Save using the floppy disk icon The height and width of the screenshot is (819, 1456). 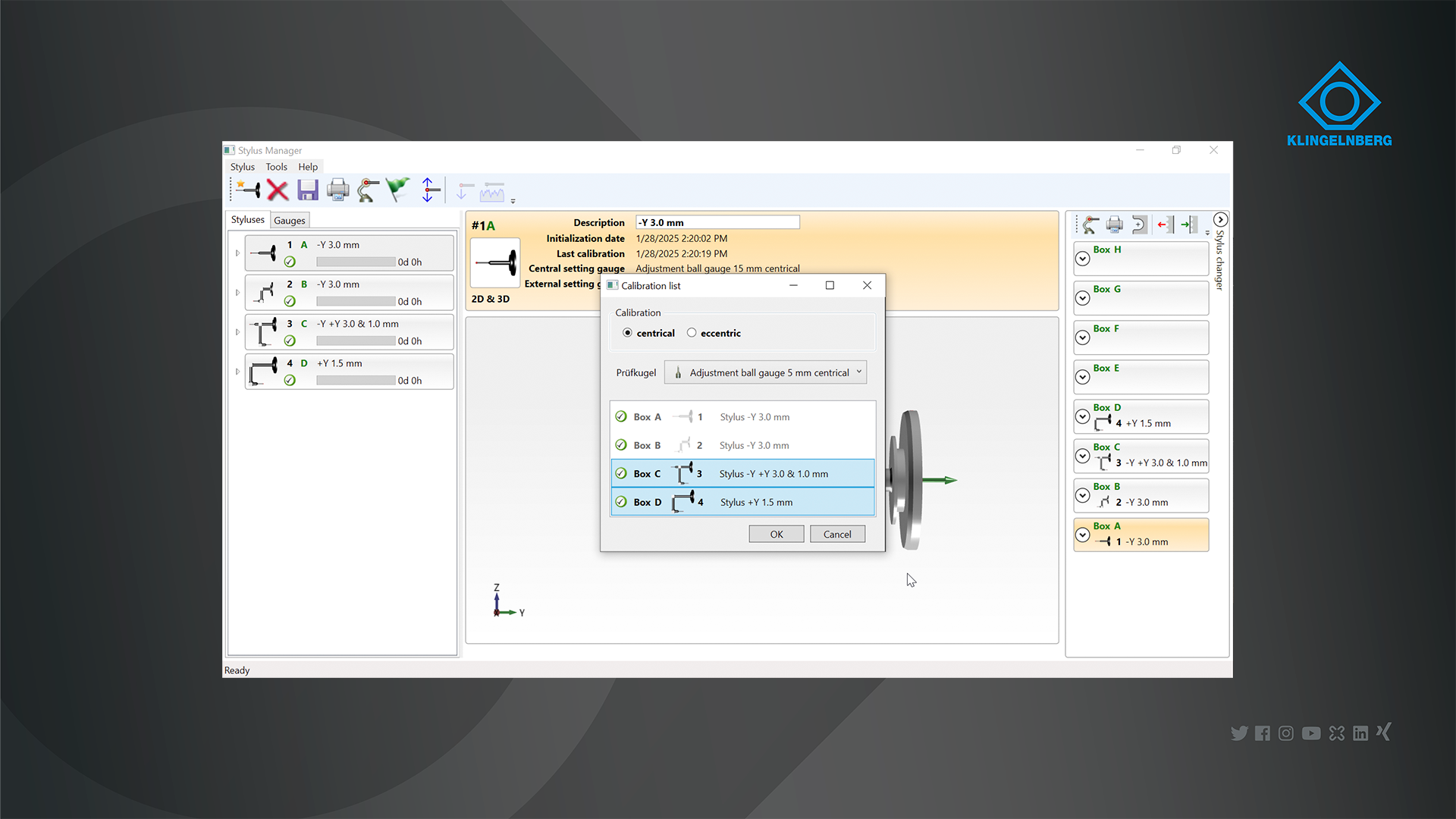click(x=307, y=190)
